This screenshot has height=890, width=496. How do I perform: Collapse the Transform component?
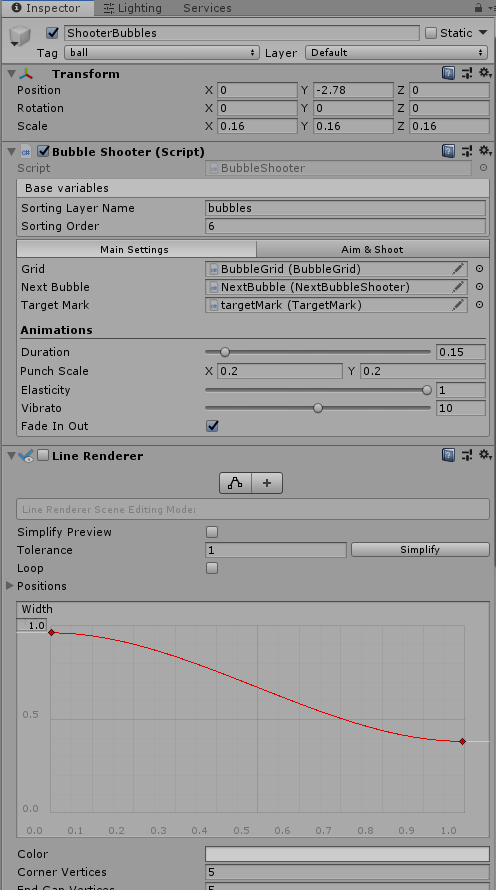tap(11, 74)
